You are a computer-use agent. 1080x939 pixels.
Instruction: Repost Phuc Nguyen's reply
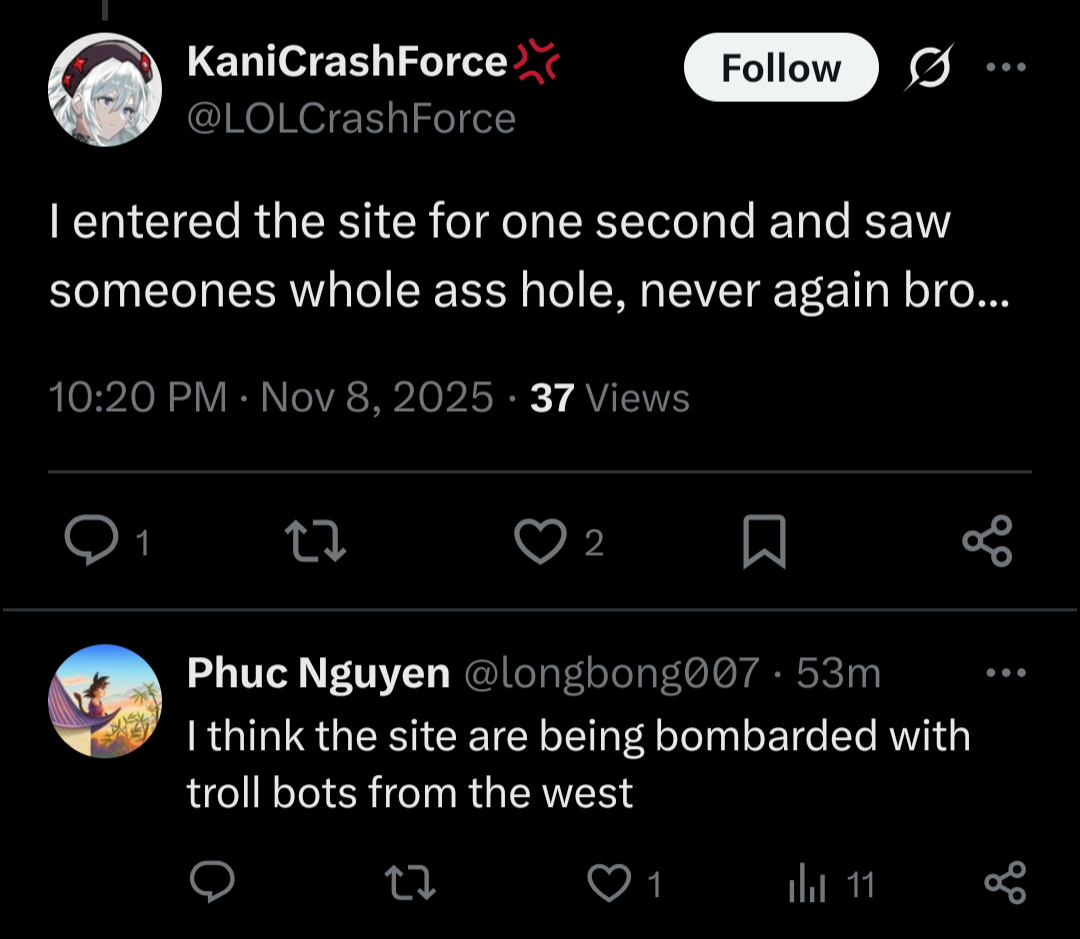coord(411,883)
